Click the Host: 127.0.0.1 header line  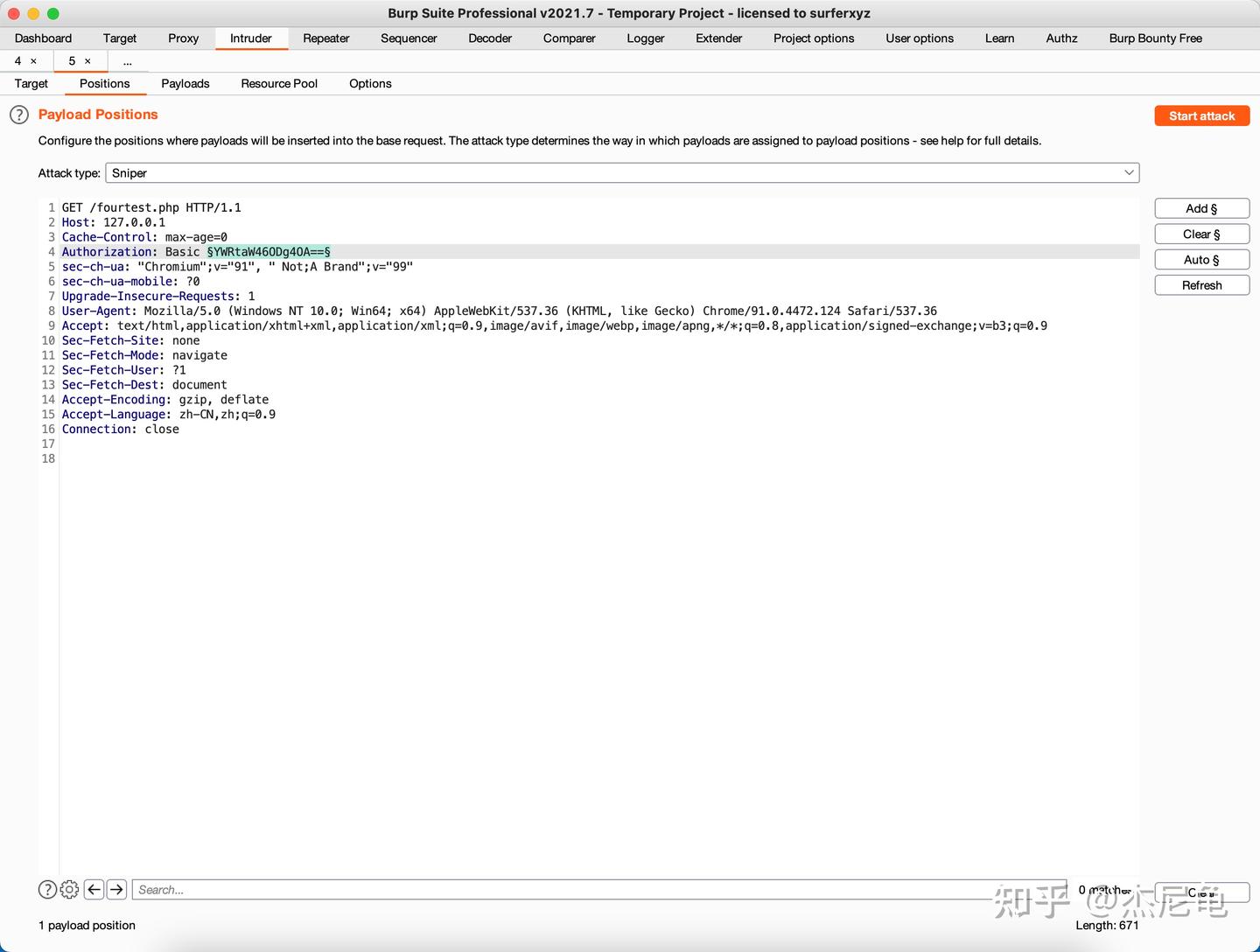[x=114, y=222]
